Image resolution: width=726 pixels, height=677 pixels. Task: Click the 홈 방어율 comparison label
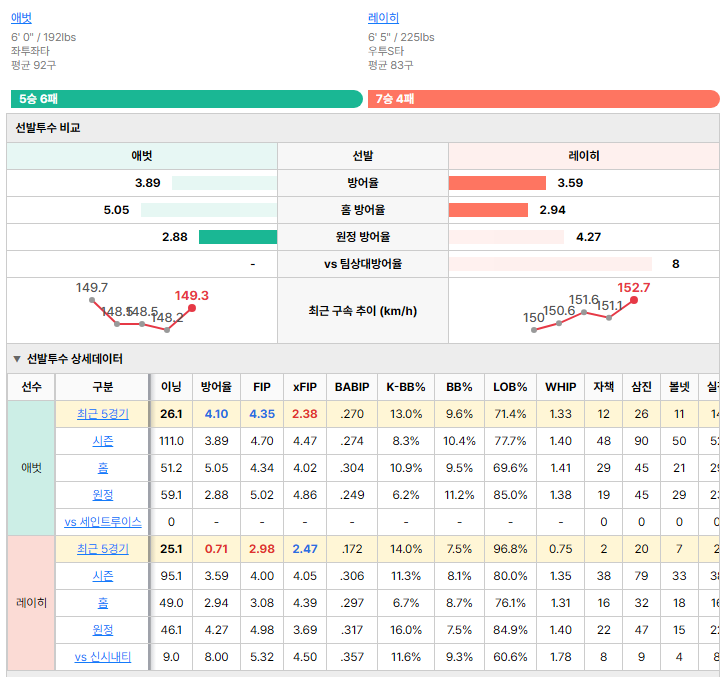(x=363, y=210)
